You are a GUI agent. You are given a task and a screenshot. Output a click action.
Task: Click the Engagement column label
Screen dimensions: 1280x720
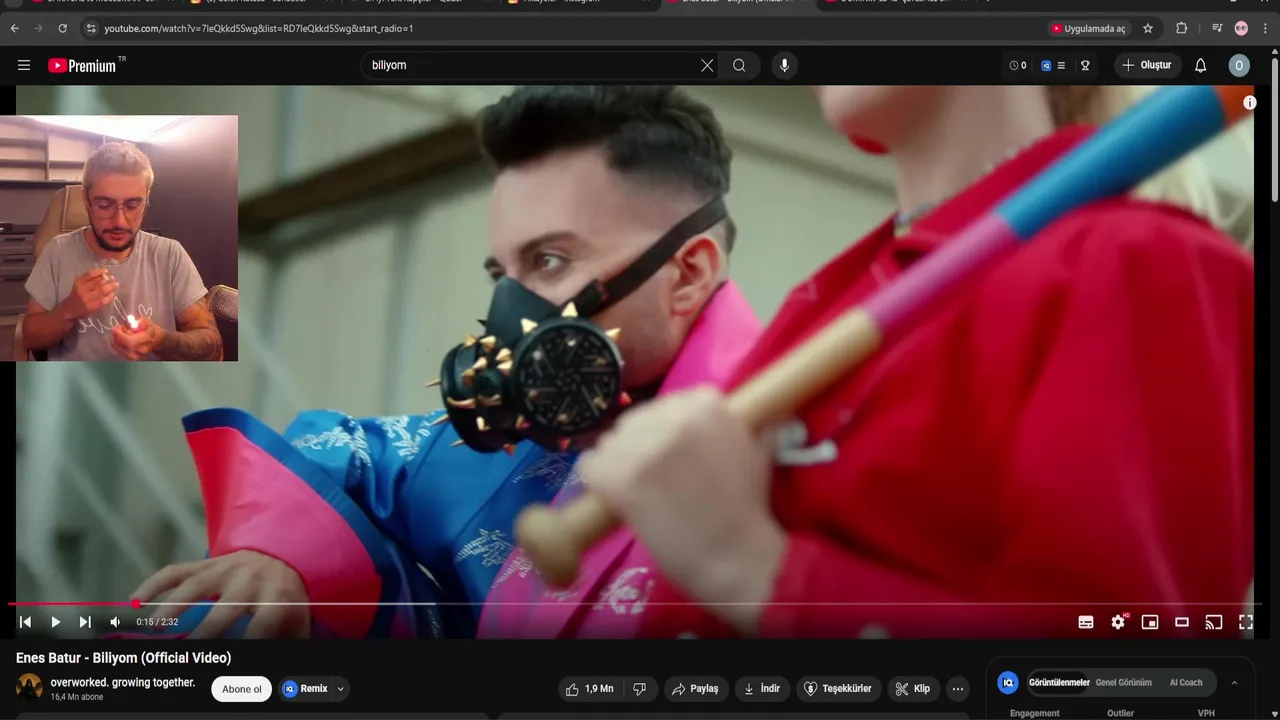point(1034,713)
